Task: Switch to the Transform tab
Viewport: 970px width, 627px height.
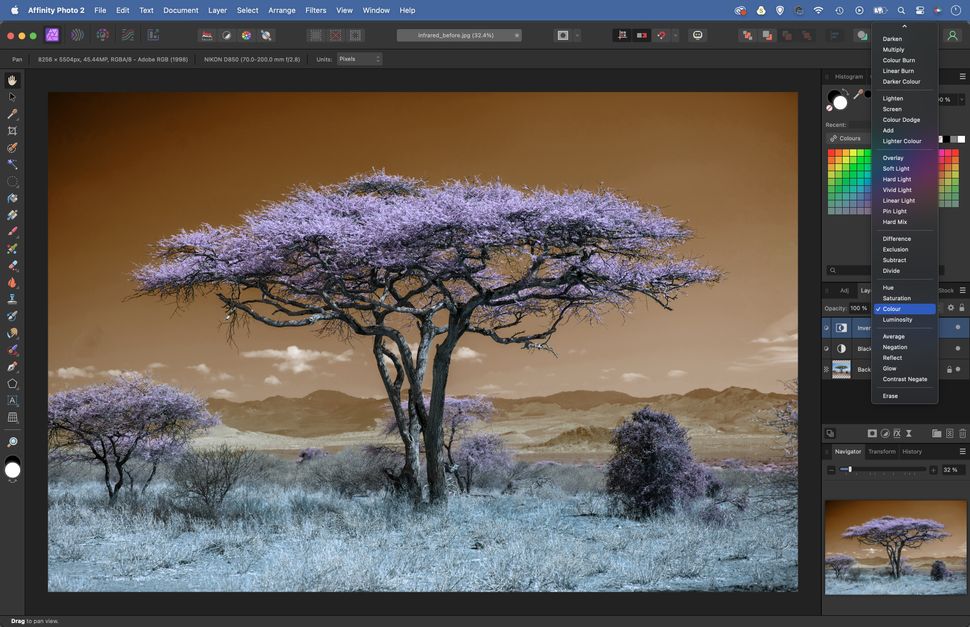Action: [x=882, y=451]
